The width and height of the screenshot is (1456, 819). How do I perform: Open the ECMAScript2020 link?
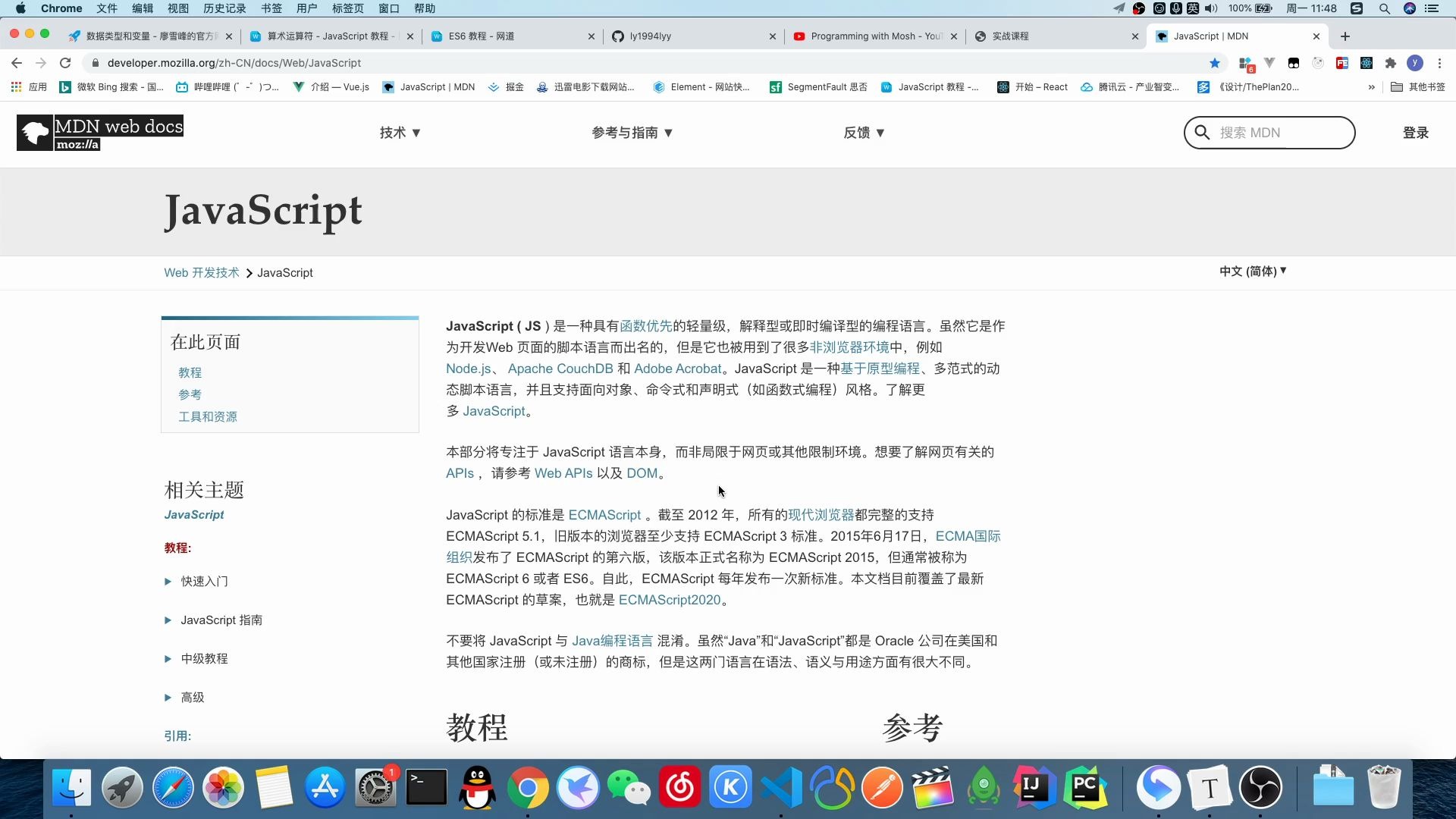pos(670,601)
